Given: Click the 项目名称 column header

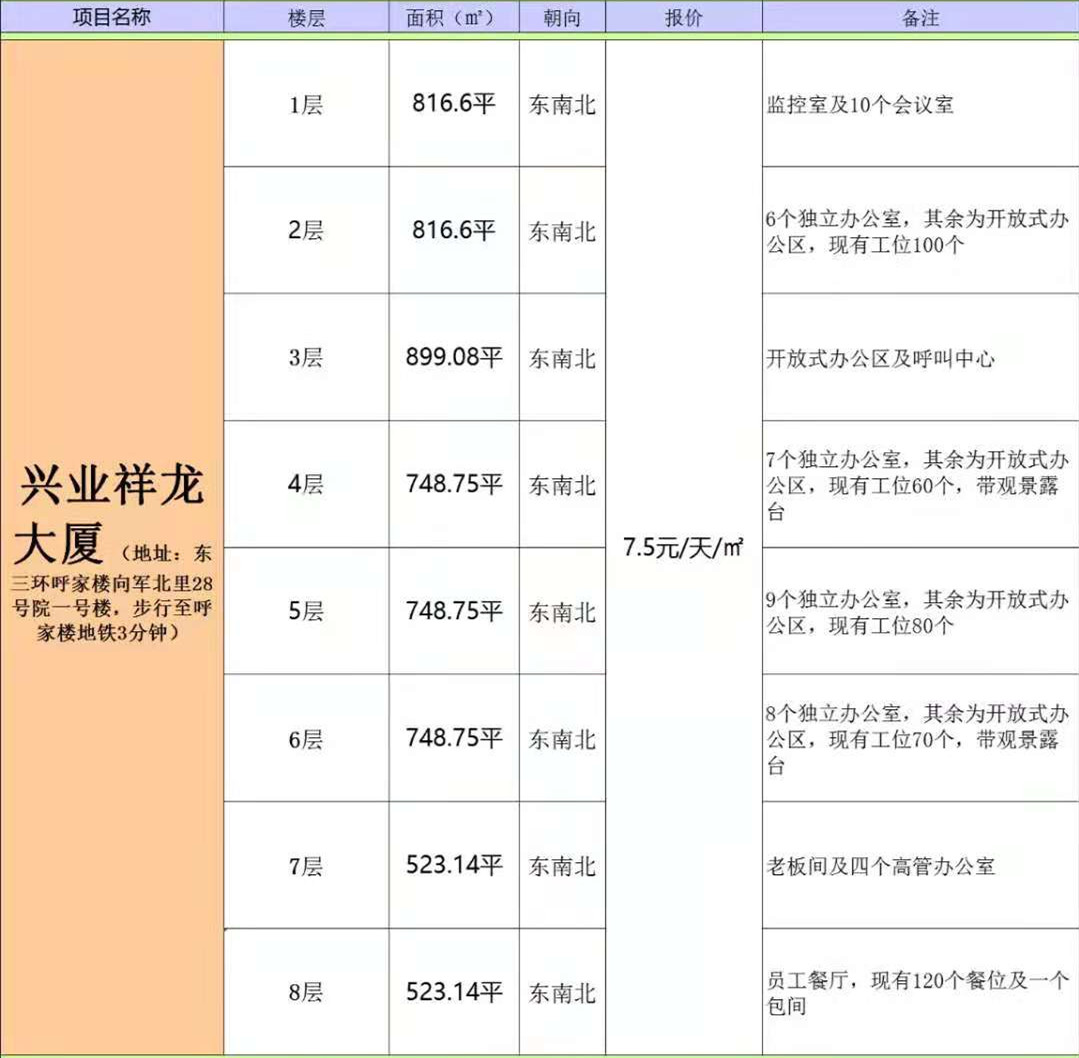Looking at the screenshot, I should [111, 17].
